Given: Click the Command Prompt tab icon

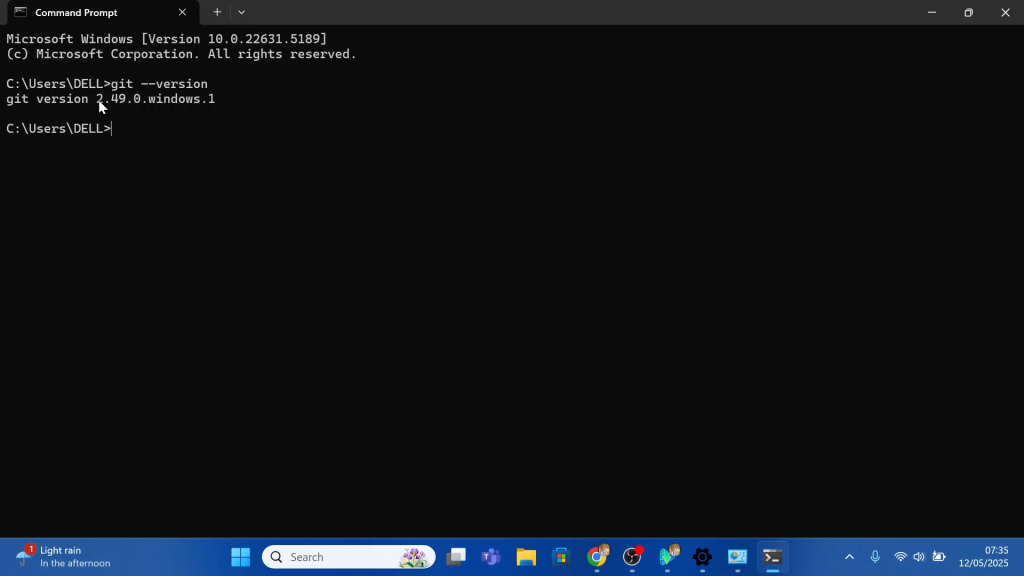Looking at the screenshot, I should pos(21,12).
